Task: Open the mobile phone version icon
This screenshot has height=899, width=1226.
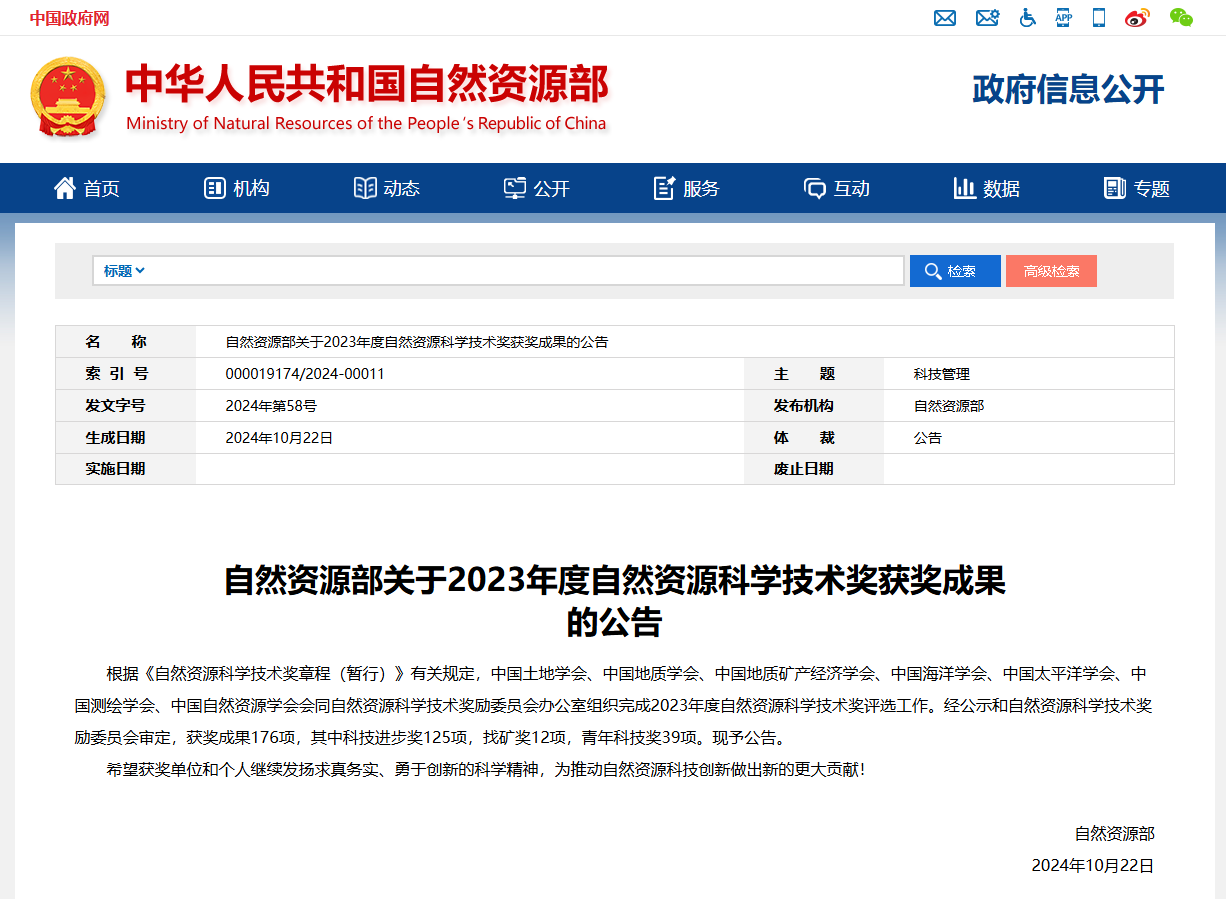Action: pyautogui.click(x=1099, y=18)
